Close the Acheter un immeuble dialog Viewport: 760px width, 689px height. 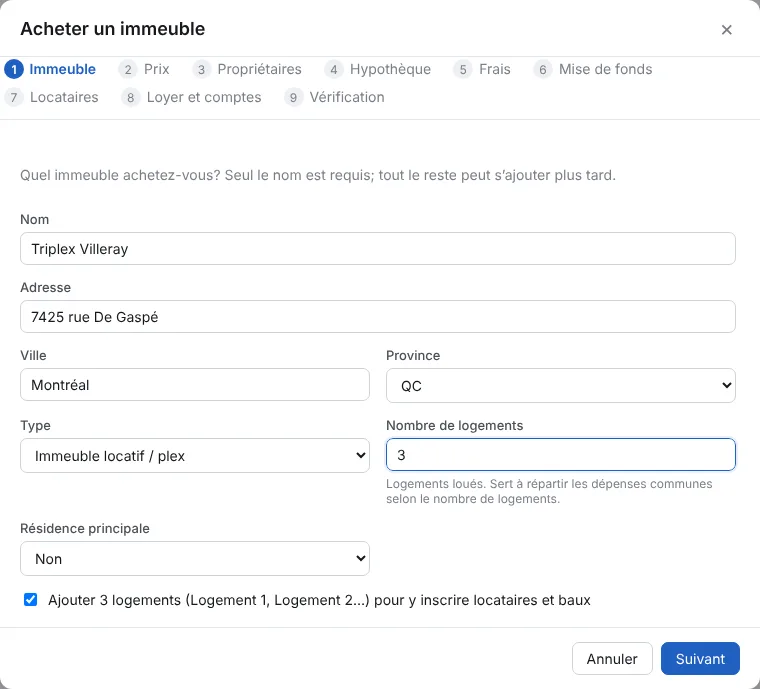click(726, 30)
